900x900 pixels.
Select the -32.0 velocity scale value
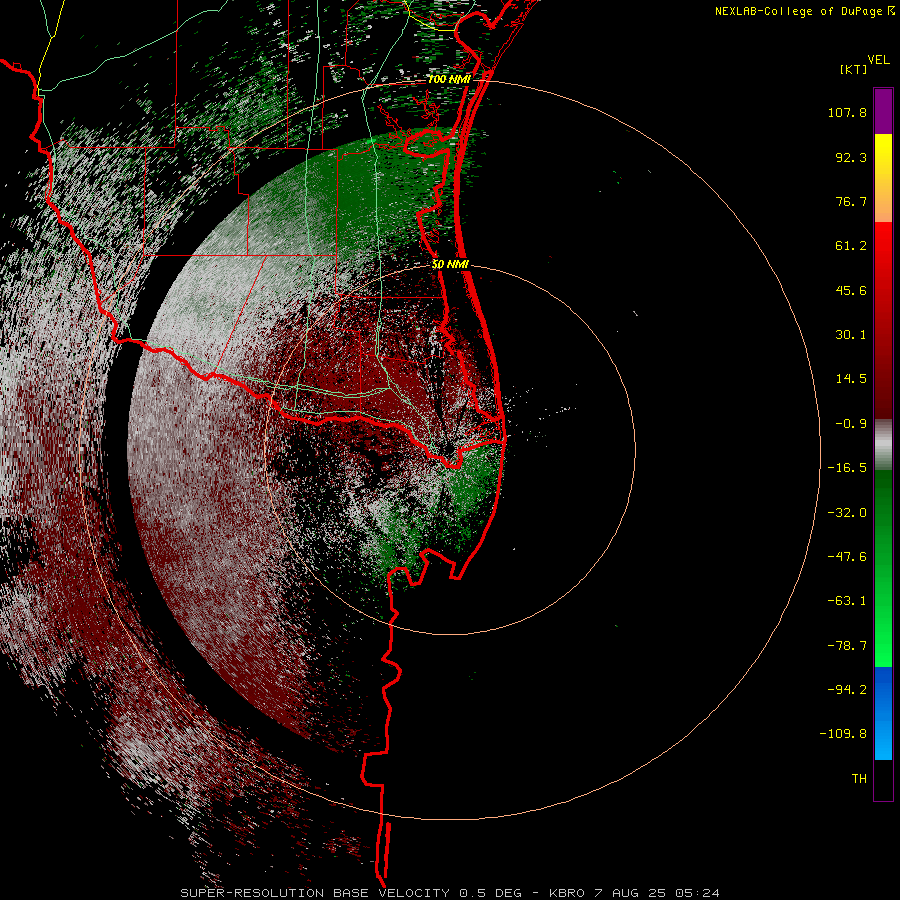(847, 513)
